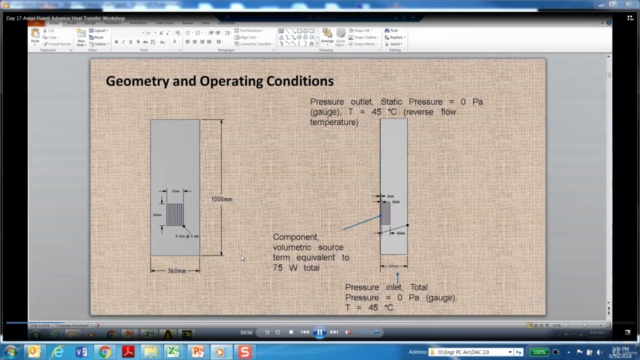The width and height of the screenshot is (640, 360).
Task: Toggle Justify alignment in Paragraph group
Action: [209, 42]
